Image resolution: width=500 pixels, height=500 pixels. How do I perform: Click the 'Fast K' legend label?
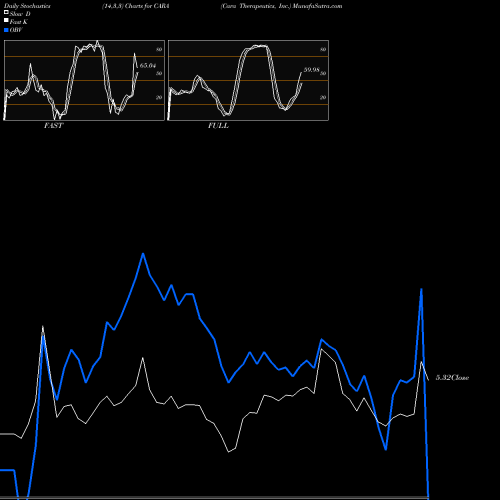19,22
